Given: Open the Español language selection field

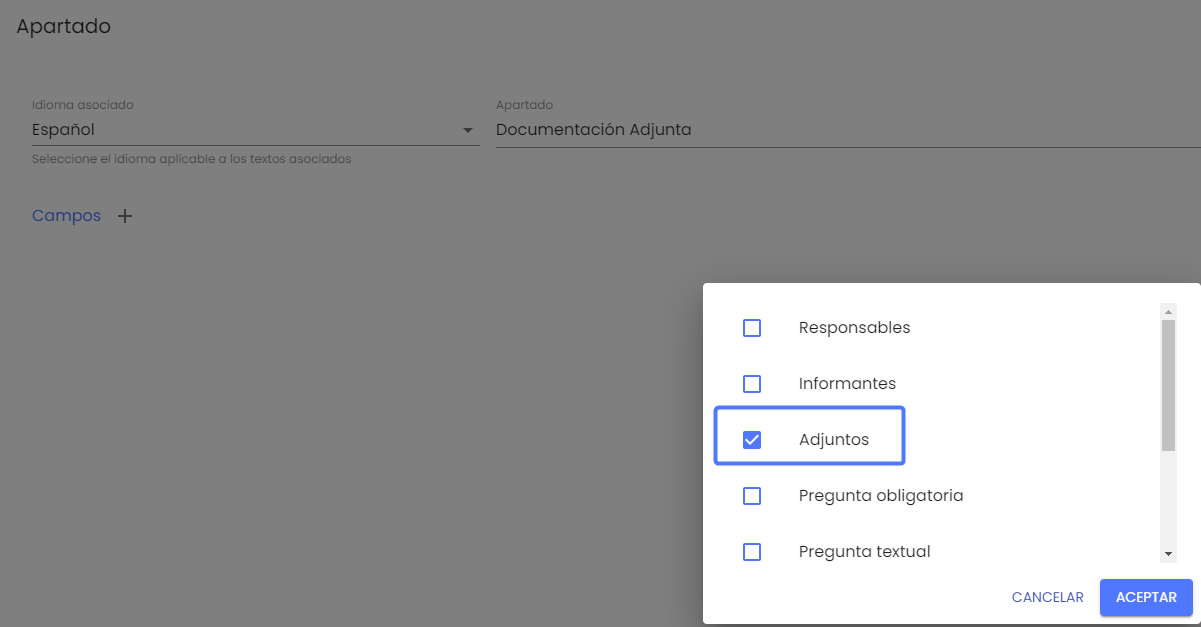Looking at the screenshot, I should pos(240,130).
